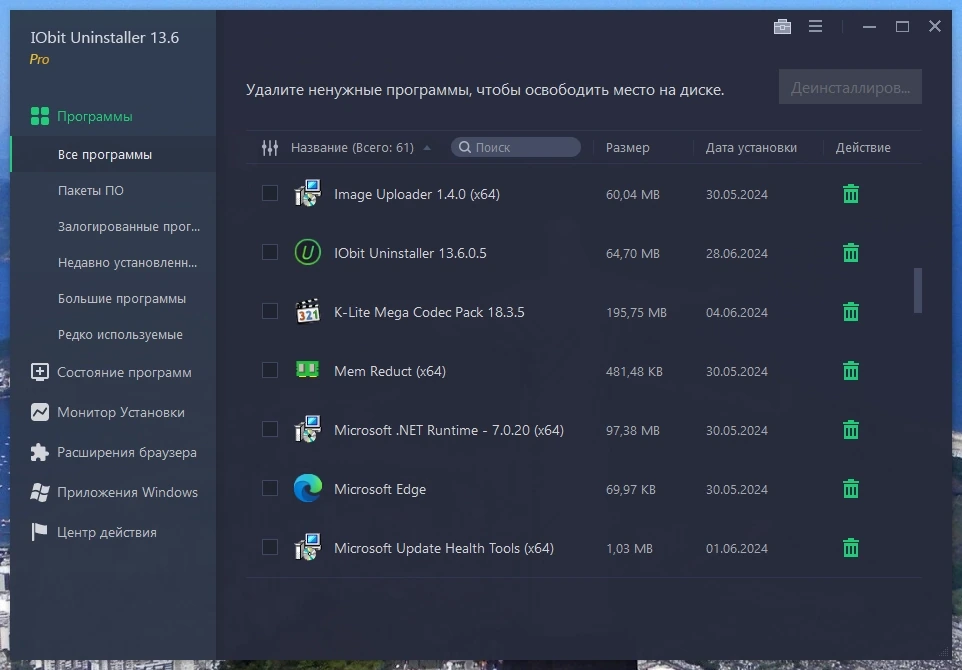Image resolution: width=962 pixels, height=670 pixels.
Task: Click the 69,97 KB size value
Action: 631,490
